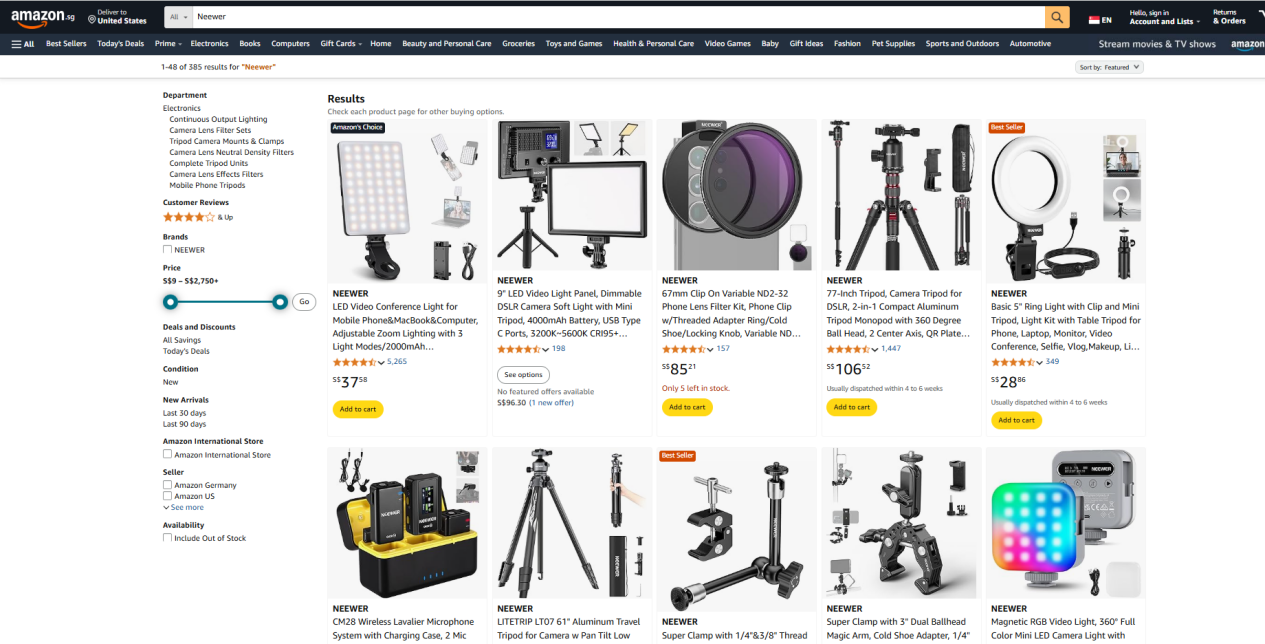Tick the Amazon Germany seller checkbox

(x=167, y=485)
